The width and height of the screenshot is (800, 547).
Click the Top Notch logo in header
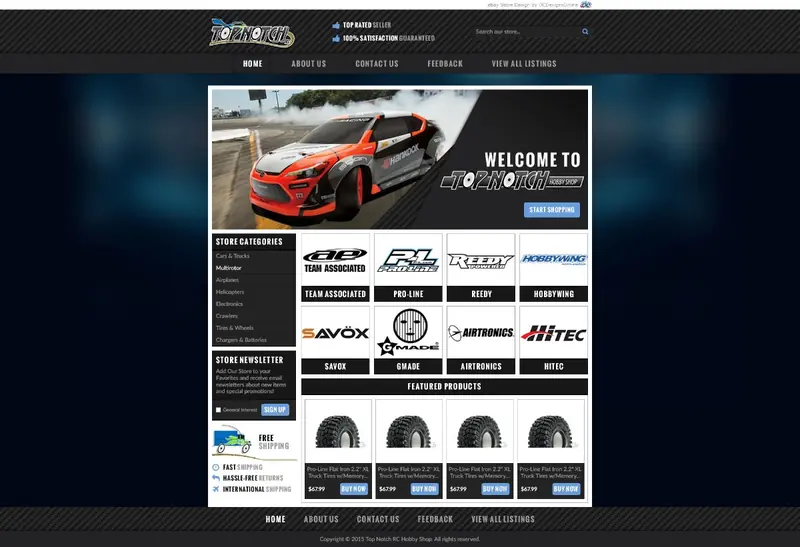point(252,33)
